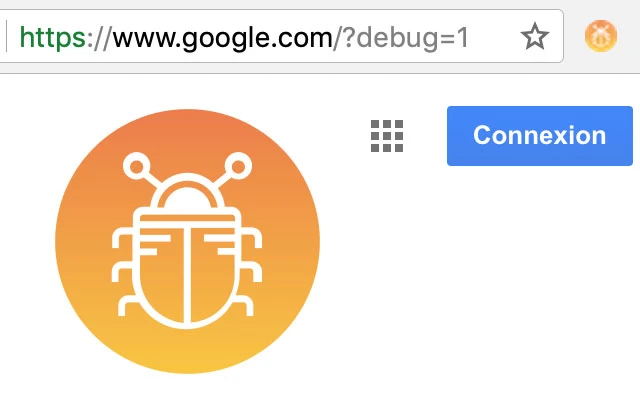The width and height of the screenshot is (640, 400).
Task: Click the white head dome of the bug logo
Action: point(187,191)
